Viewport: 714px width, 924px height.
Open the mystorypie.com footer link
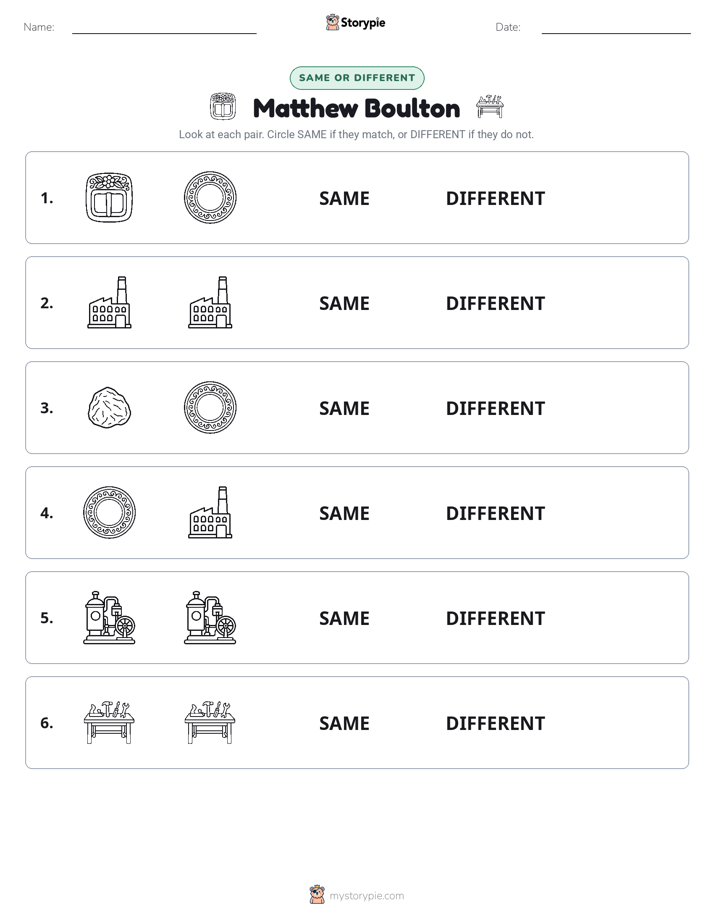[366, 896]
